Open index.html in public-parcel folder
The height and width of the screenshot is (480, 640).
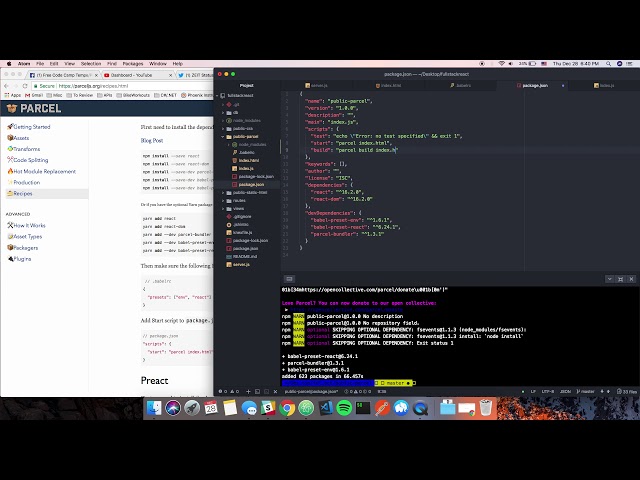tap(249, 160)
